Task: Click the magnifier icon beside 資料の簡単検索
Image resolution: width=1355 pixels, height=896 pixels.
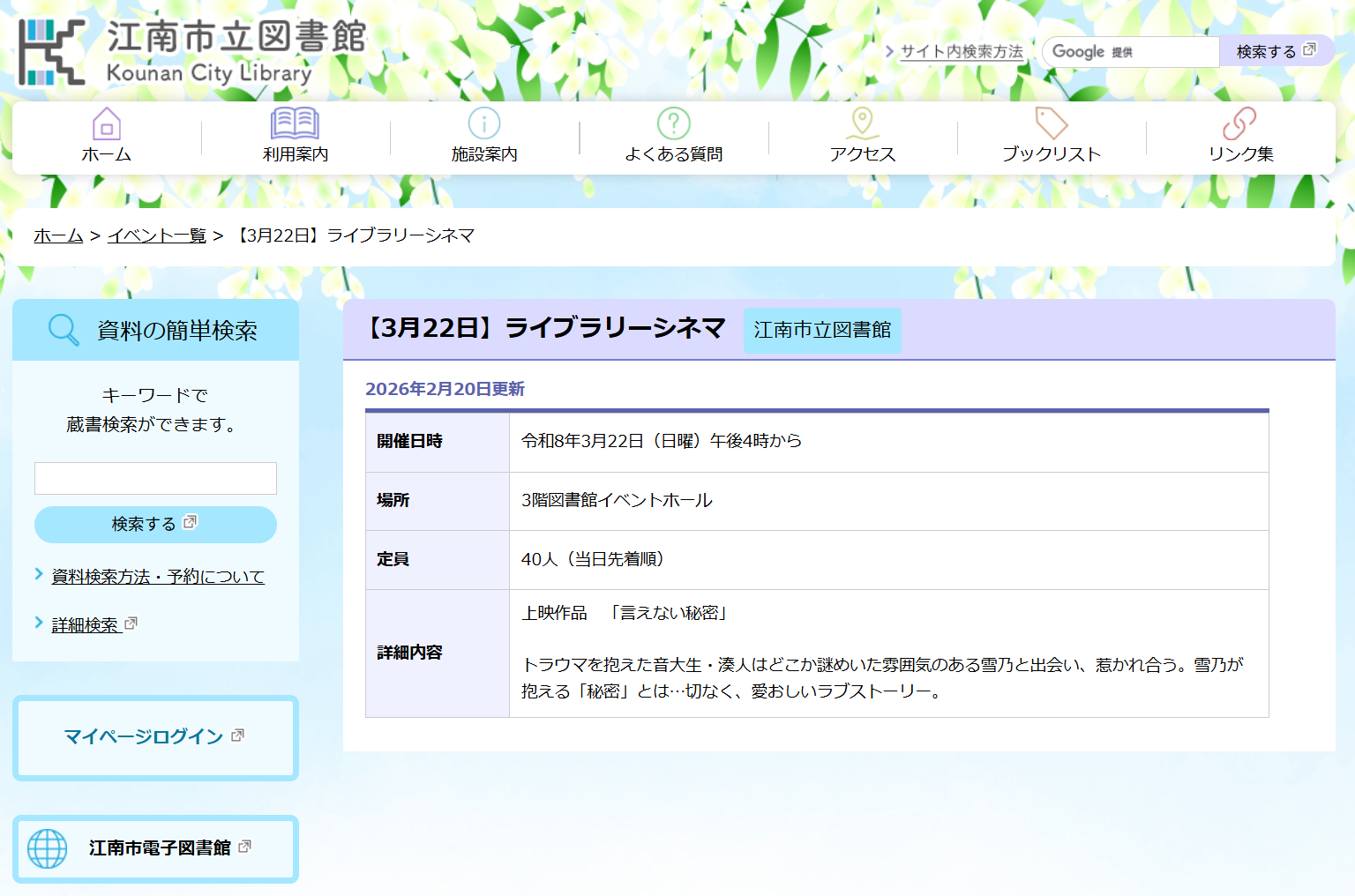Action: point(64,330)
